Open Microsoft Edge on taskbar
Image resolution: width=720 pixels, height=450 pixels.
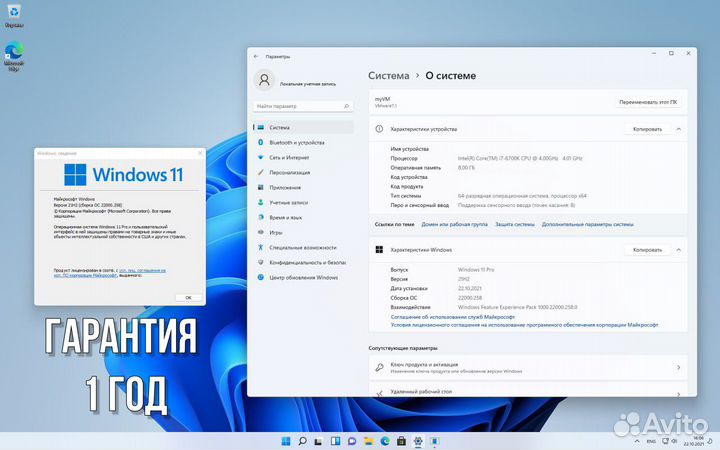pos(385,441)
